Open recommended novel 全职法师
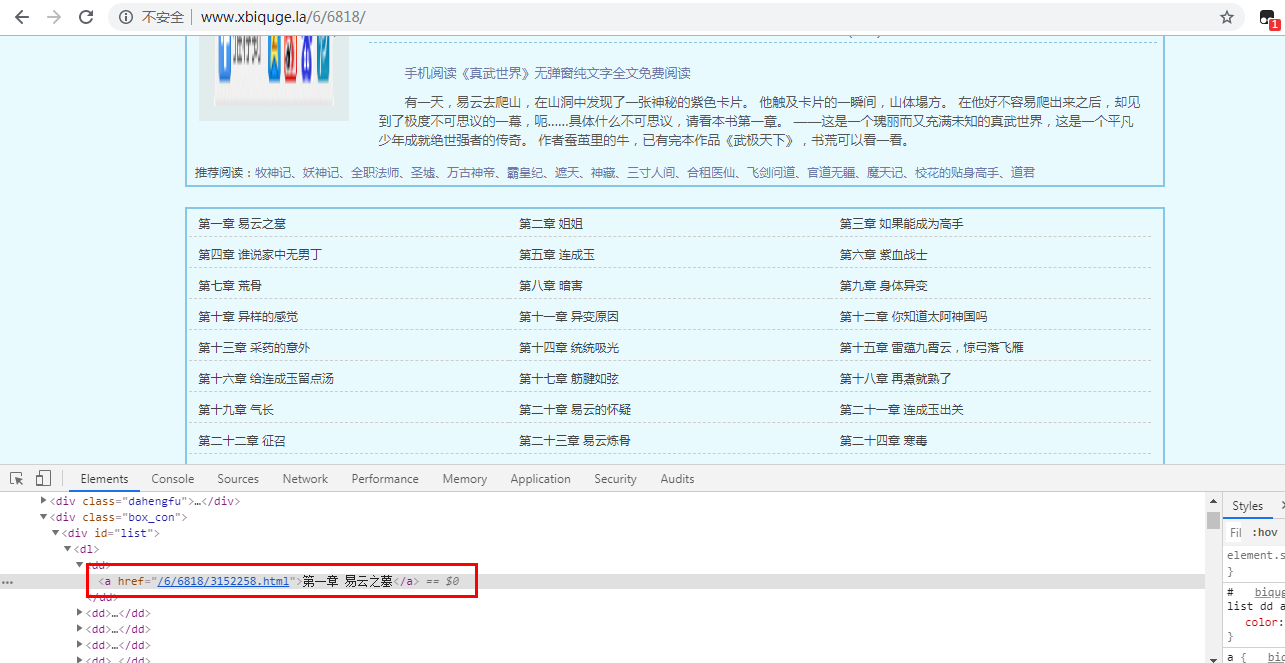The image size is (1285, 663). click(x=374, y=173)
